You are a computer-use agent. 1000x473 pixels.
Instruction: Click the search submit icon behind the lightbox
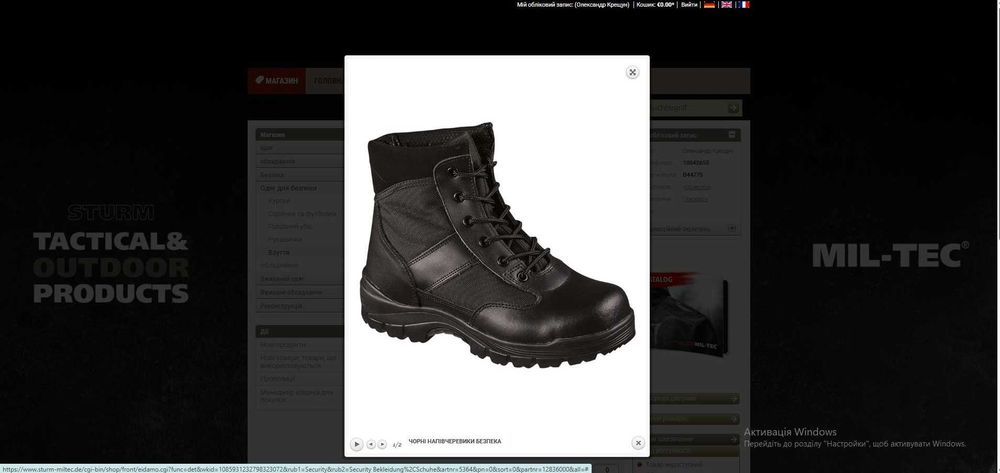[x=733, y=108]
